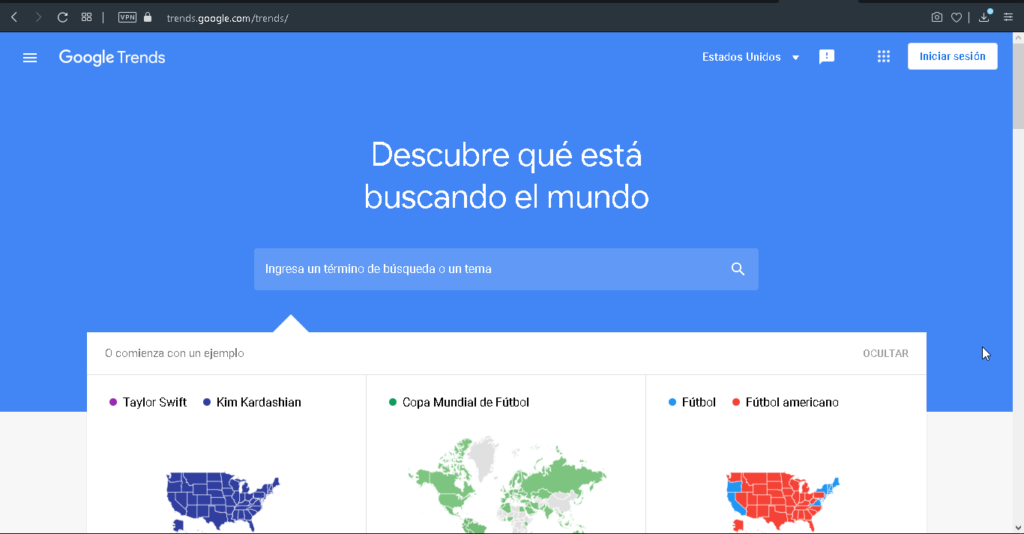Toggle the VPN badge in address bar
Viewport: 1024px width, 534px height.
click(127, 18)
